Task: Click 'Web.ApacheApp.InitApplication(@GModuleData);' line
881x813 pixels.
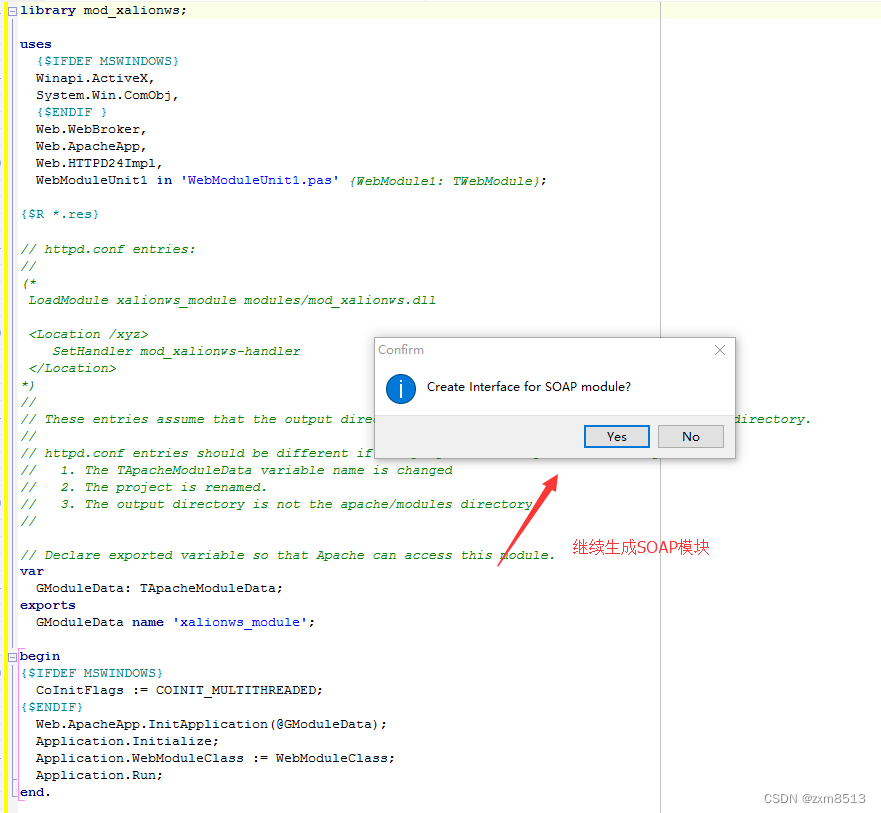Action: (211, 724)
